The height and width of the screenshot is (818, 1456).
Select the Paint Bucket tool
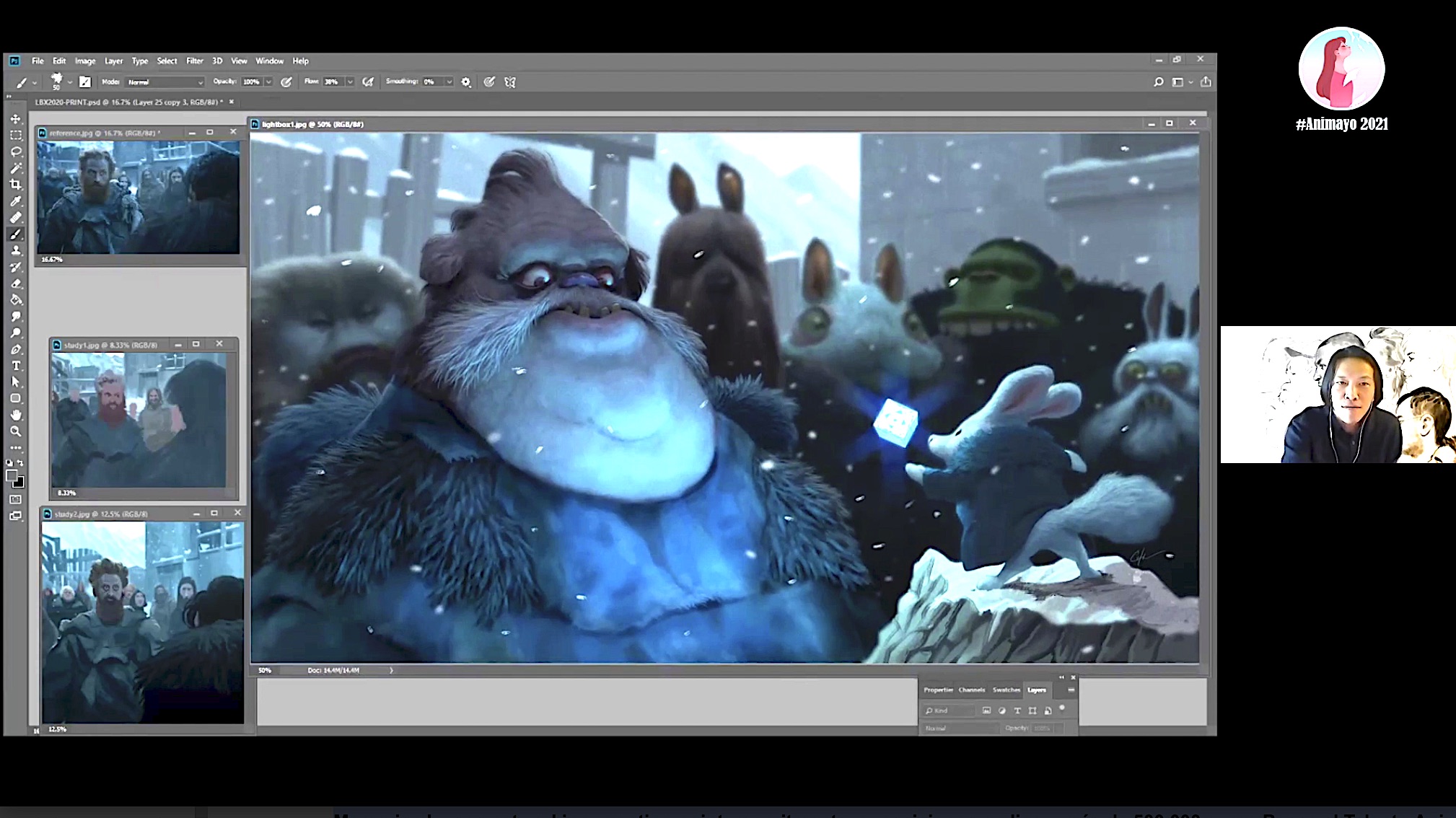click(16, 300)
